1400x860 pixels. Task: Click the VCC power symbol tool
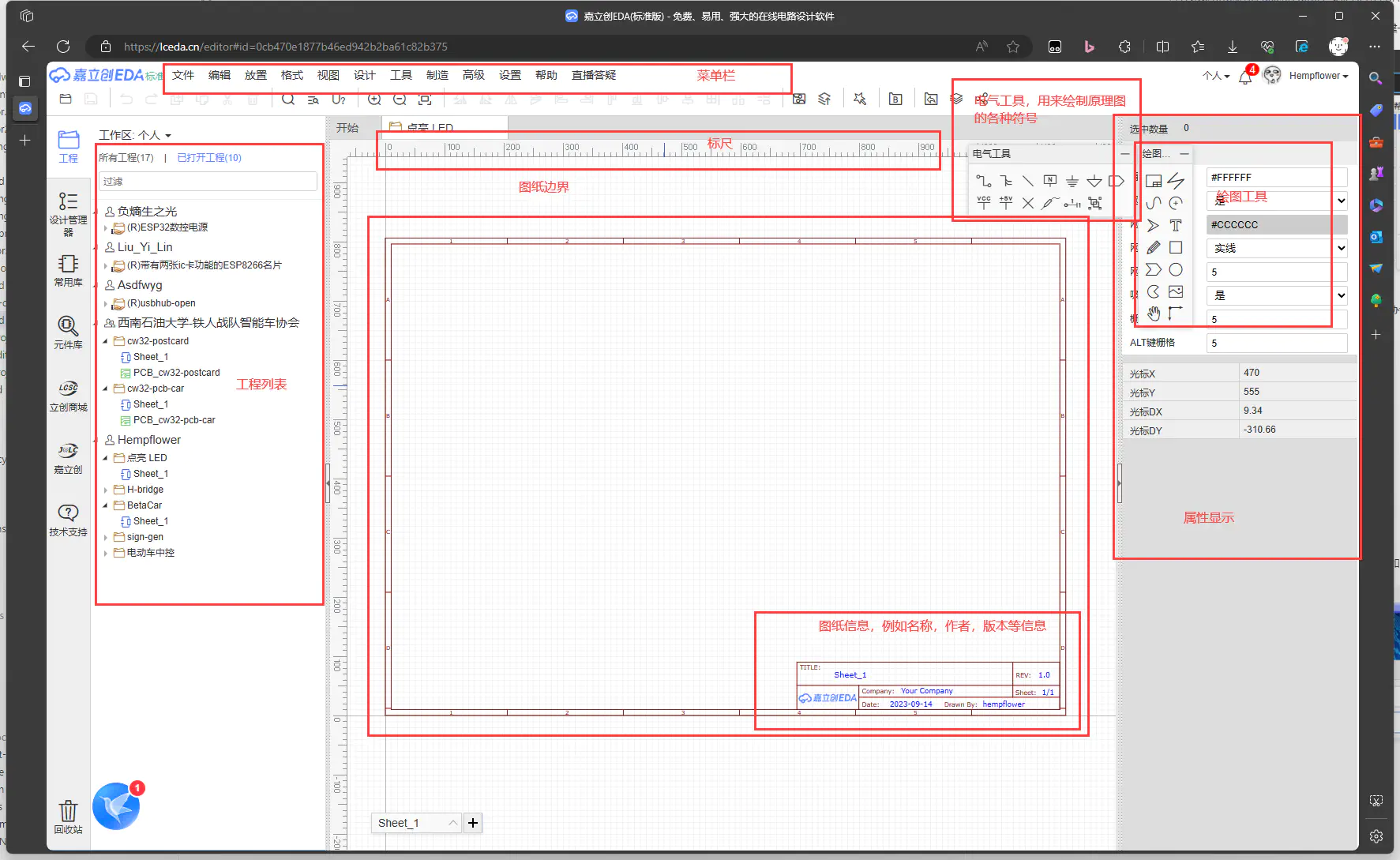coord(983,203)
